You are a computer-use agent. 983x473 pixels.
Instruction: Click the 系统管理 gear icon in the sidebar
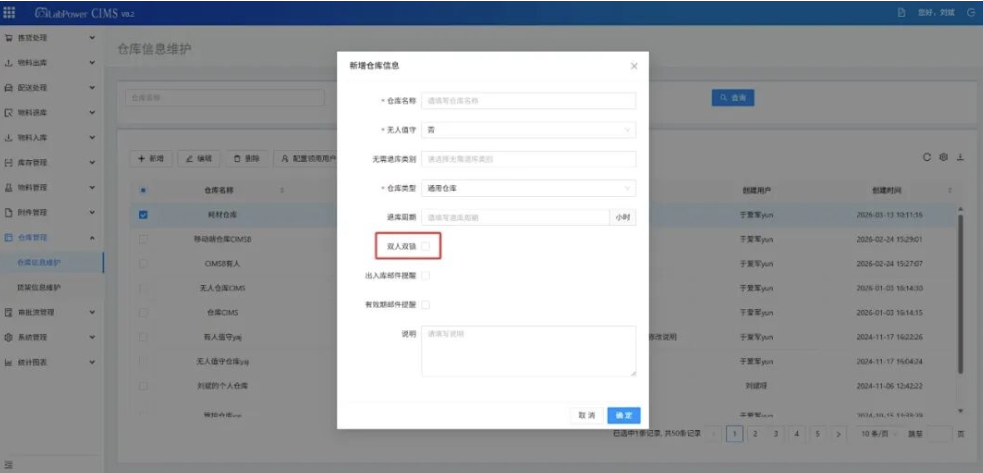point(9,337)
